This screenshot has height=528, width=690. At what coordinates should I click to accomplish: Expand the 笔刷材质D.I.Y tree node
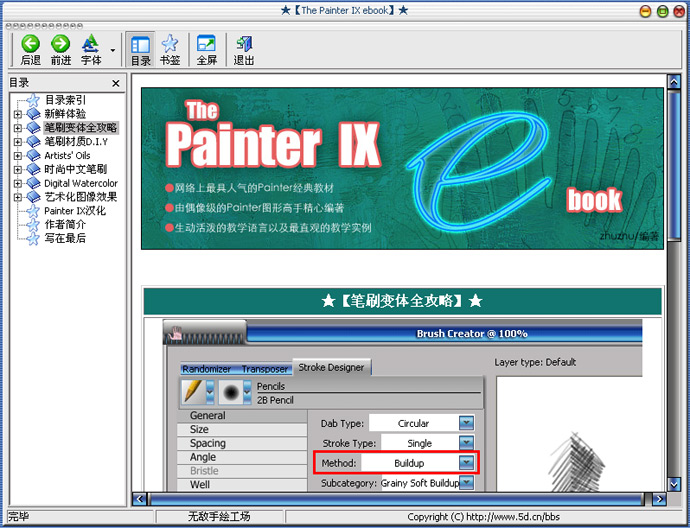[x=17, y=142]
